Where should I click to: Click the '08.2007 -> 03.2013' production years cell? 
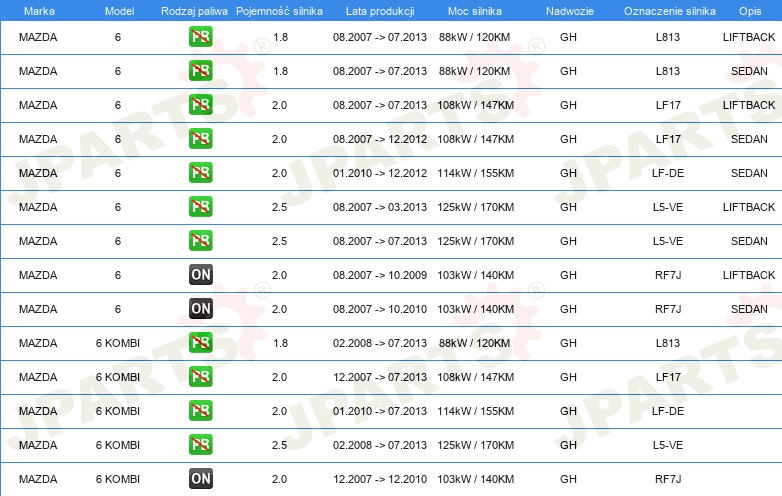point(380,207)
